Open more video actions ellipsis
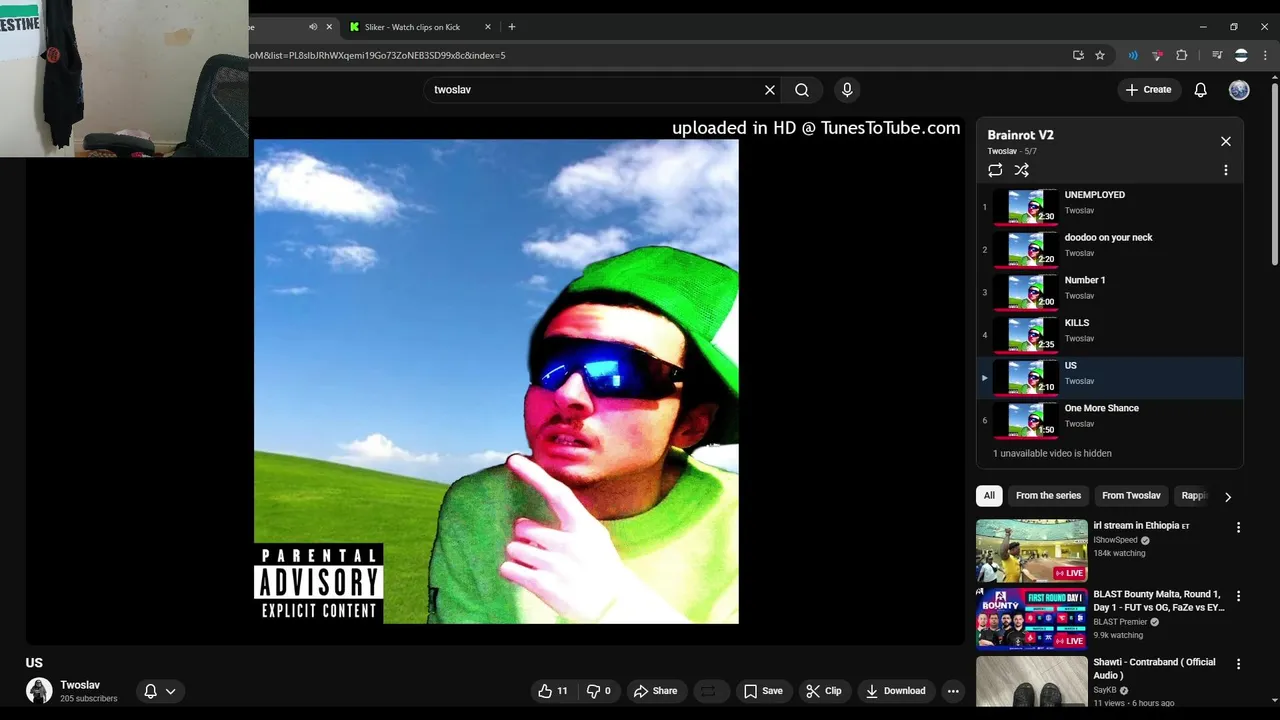1280x720 pixels. (953, 691)
